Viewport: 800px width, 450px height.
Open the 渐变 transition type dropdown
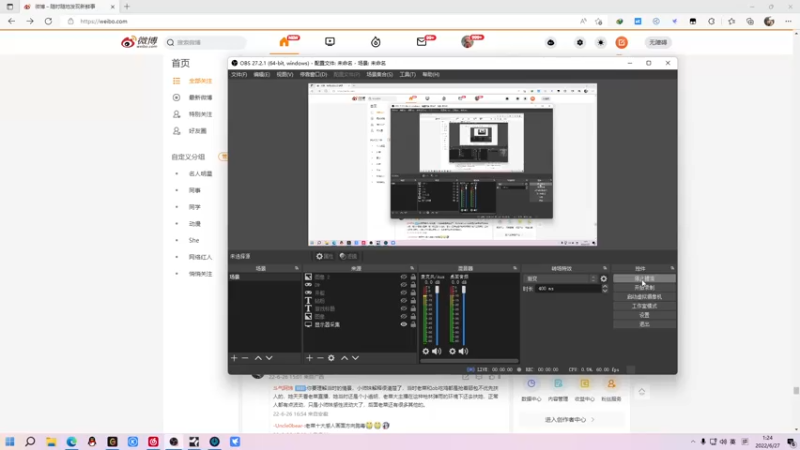click(561, 279)
